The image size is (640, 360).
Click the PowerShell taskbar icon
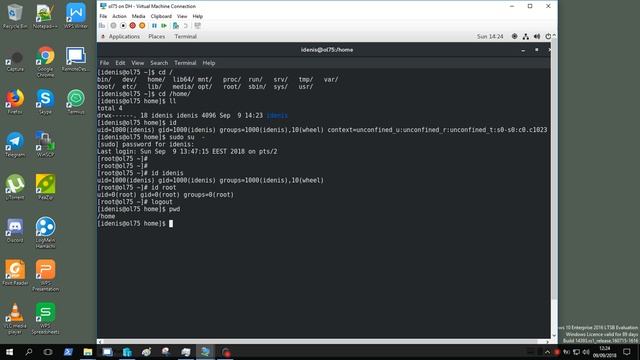(x=68, y=352)
